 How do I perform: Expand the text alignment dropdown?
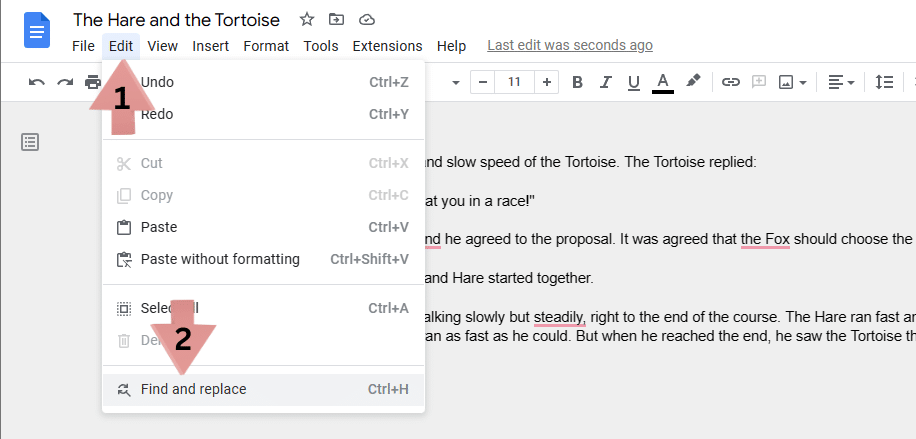tap(842, 82)
